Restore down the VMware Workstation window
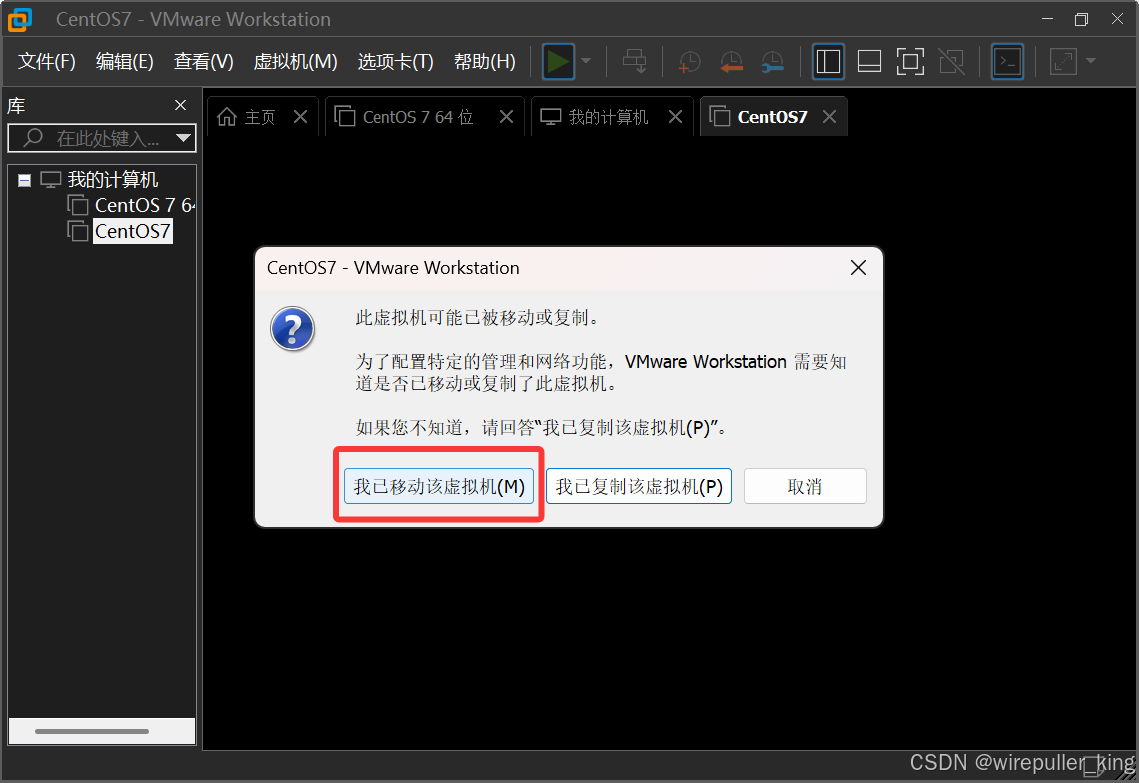Image resolution: width=1139 pixels, height=783 pixels. [x=1082, y=20]
